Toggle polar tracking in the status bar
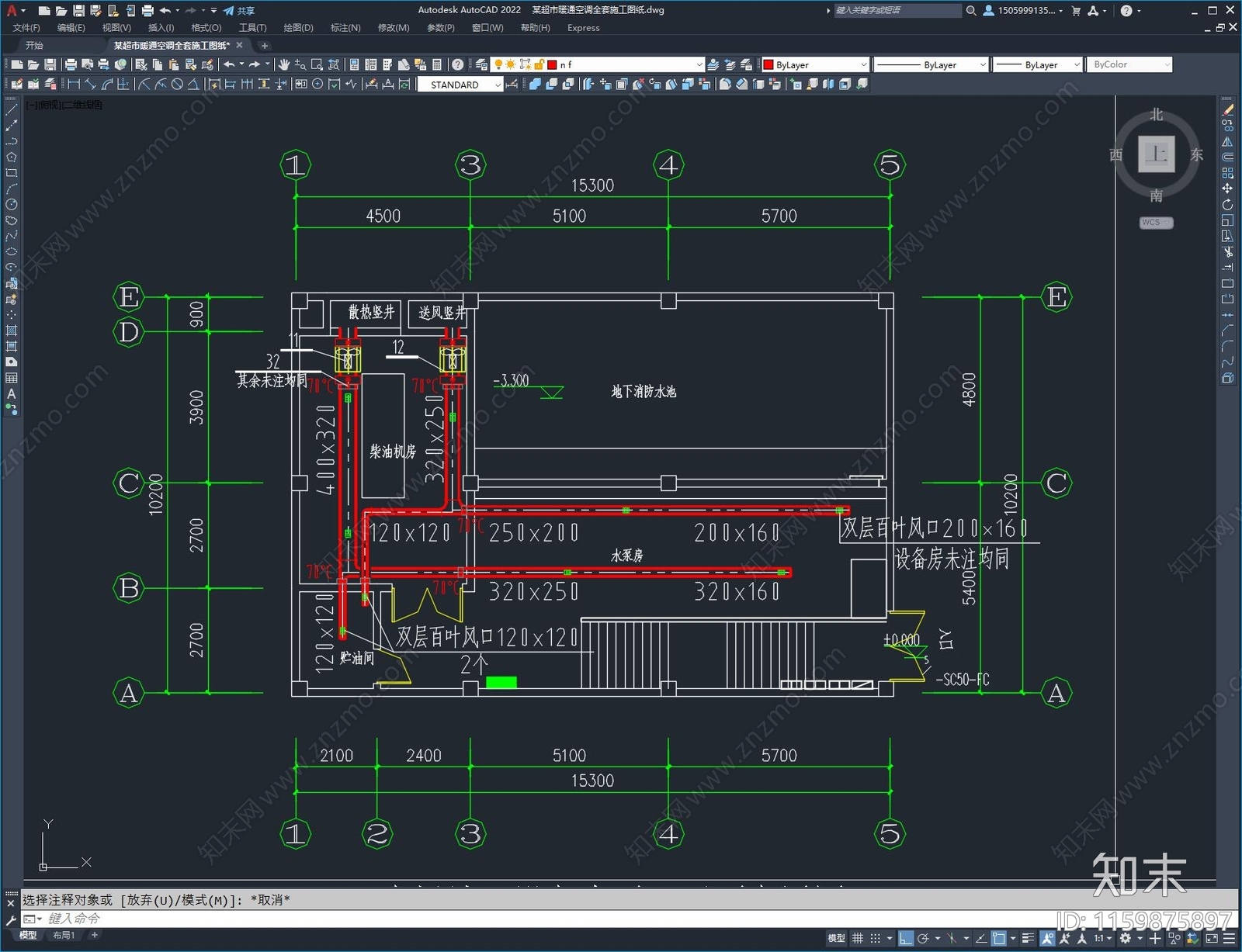The height and width of the screenshot is (952, 1242). click(923, 938)
